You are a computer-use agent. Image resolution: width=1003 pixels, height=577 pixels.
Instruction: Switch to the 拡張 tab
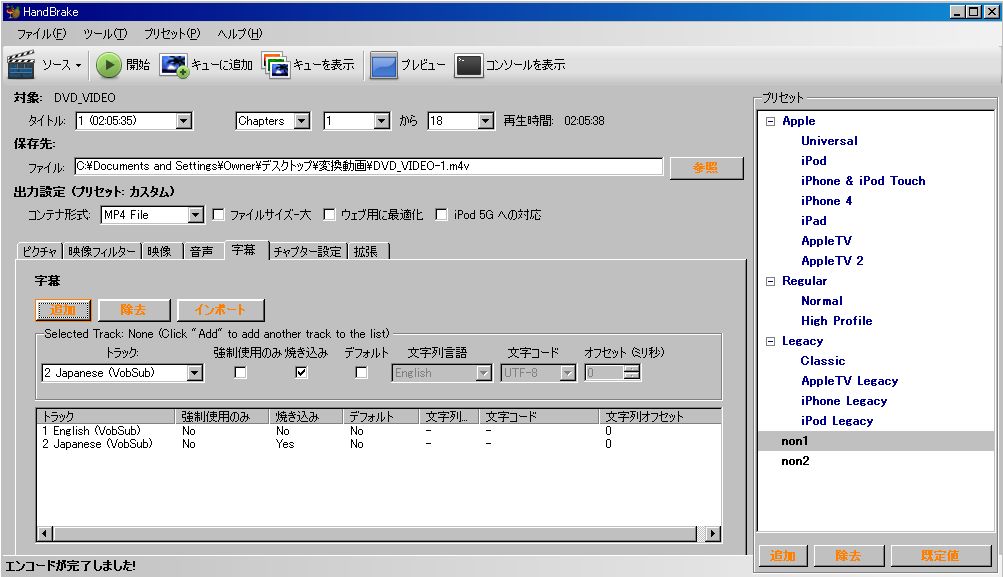366,251
